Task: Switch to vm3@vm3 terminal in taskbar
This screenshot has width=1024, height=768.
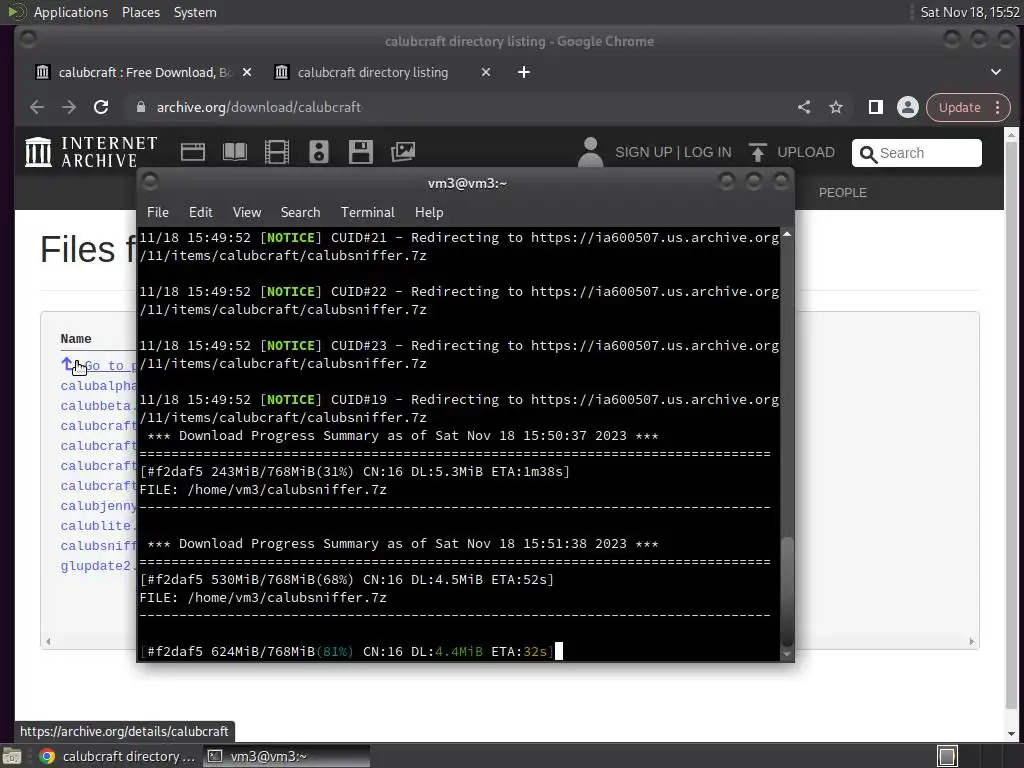Action: [x=286, y=756]
